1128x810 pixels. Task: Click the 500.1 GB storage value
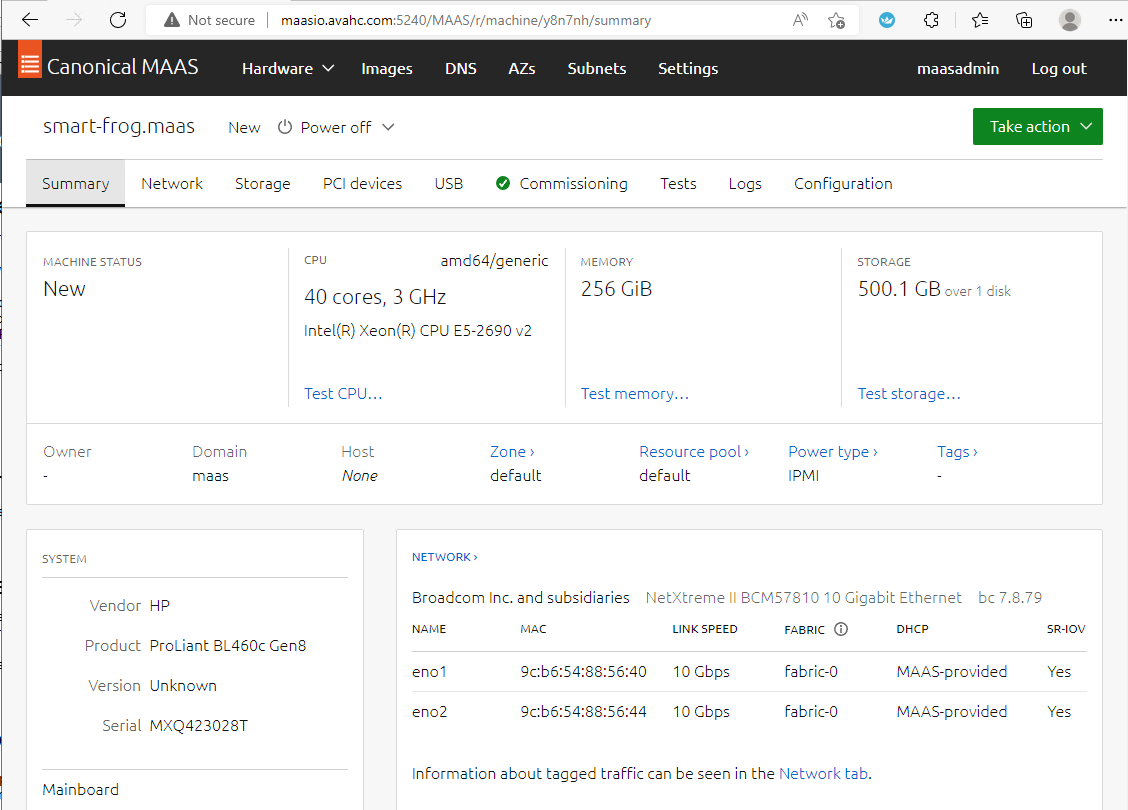click(899, 288)
